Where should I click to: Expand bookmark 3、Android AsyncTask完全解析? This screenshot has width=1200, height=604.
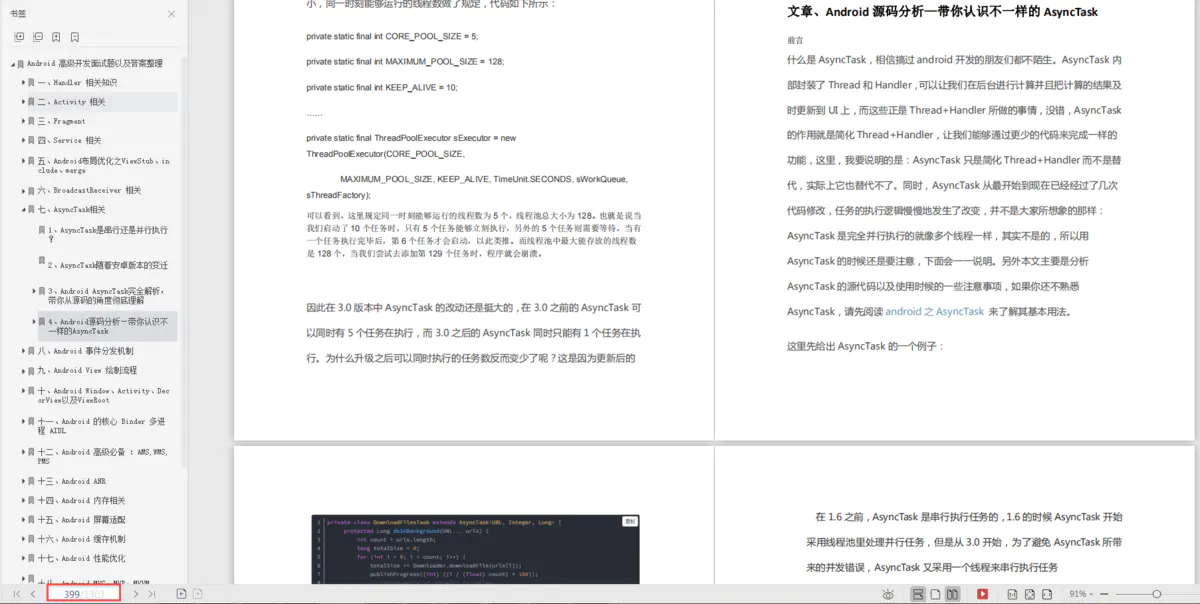tap(34, 291)
